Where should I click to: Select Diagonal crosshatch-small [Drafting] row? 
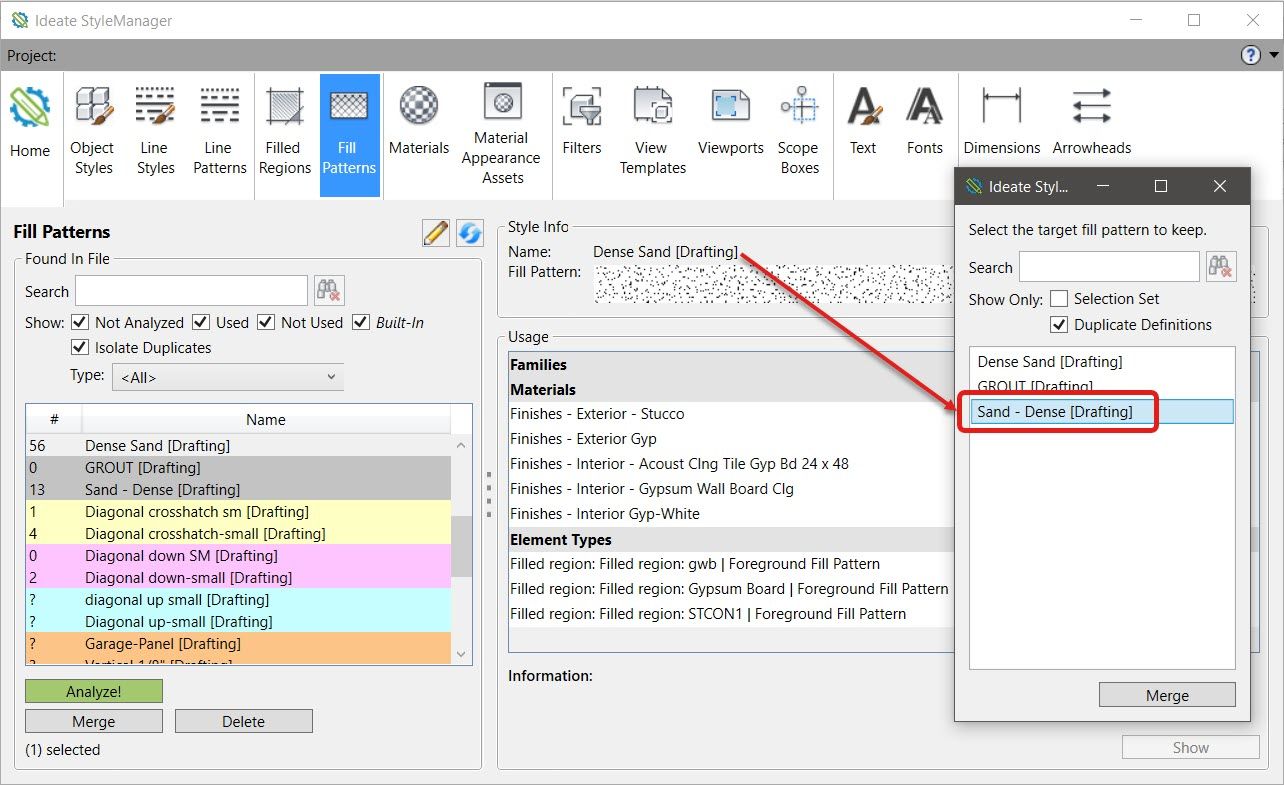[x=239, y=533]
